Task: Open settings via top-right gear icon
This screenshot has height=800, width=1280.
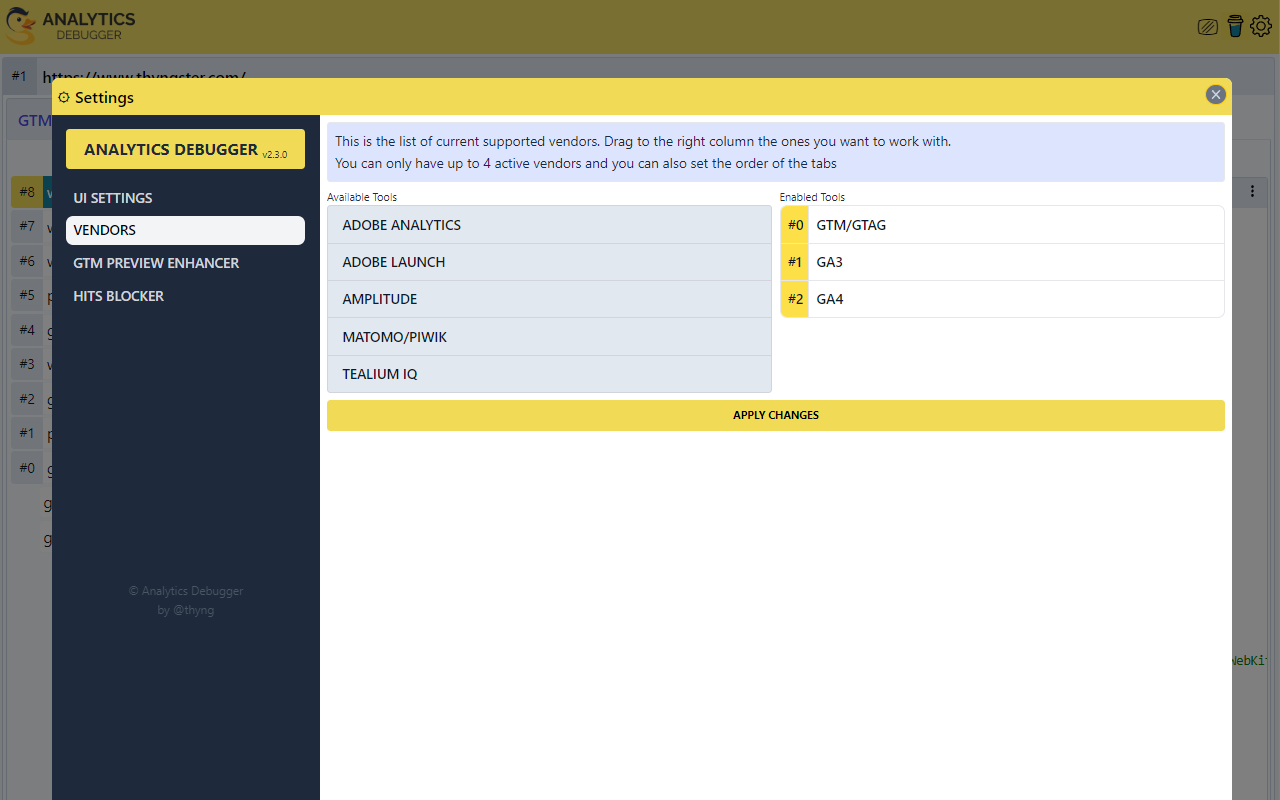Action: point(1260,26)
